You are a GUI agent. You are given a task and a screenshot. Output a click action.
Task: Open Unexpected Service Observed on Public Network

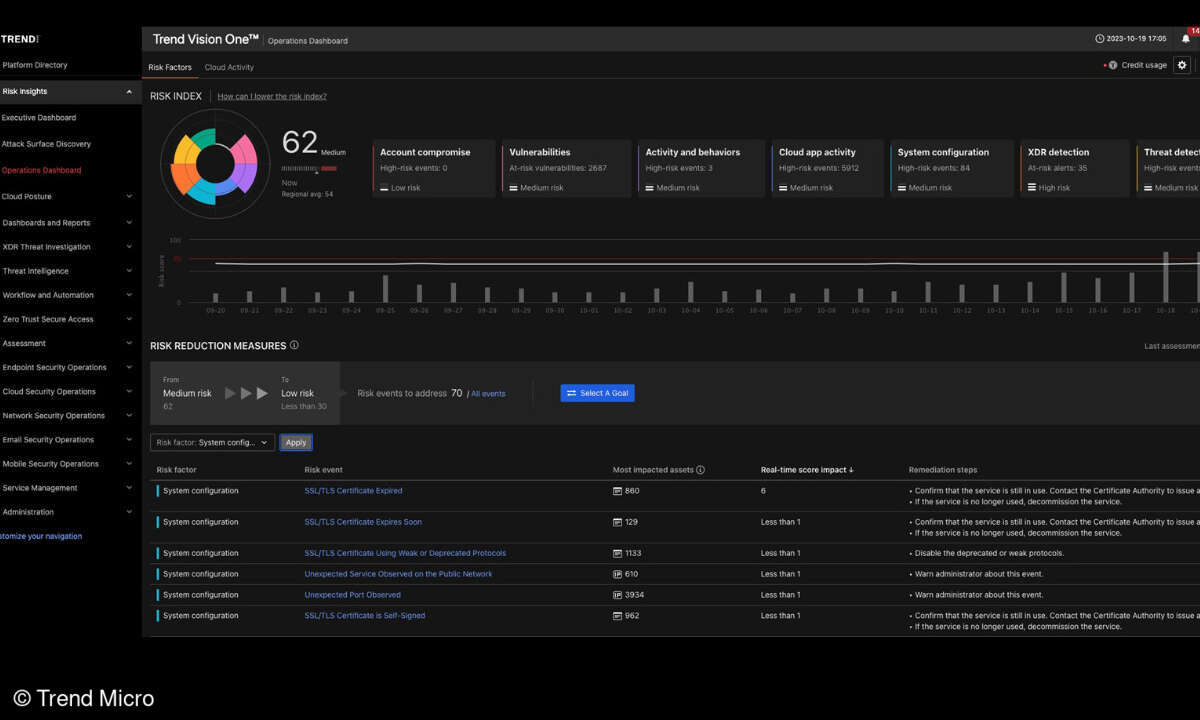coord(398,574)
